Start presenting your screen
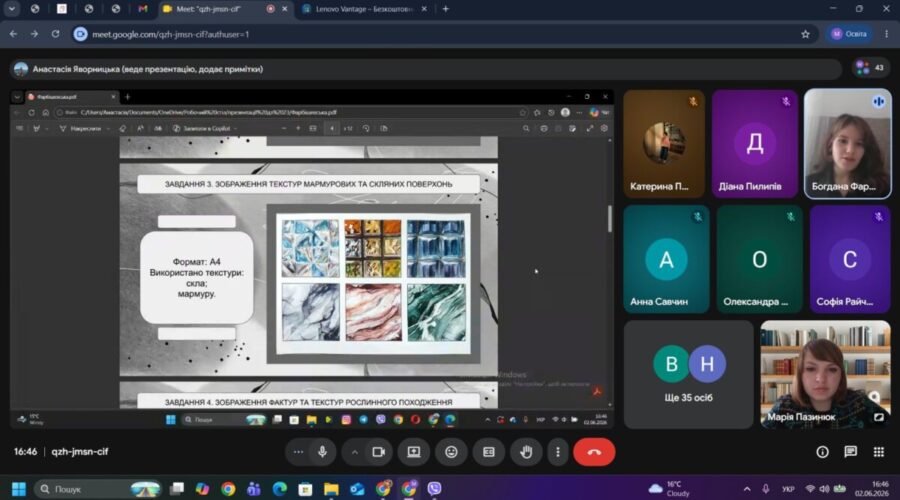Image resolution: width=900 pixels, height=500 pixels. click(414, 452)
